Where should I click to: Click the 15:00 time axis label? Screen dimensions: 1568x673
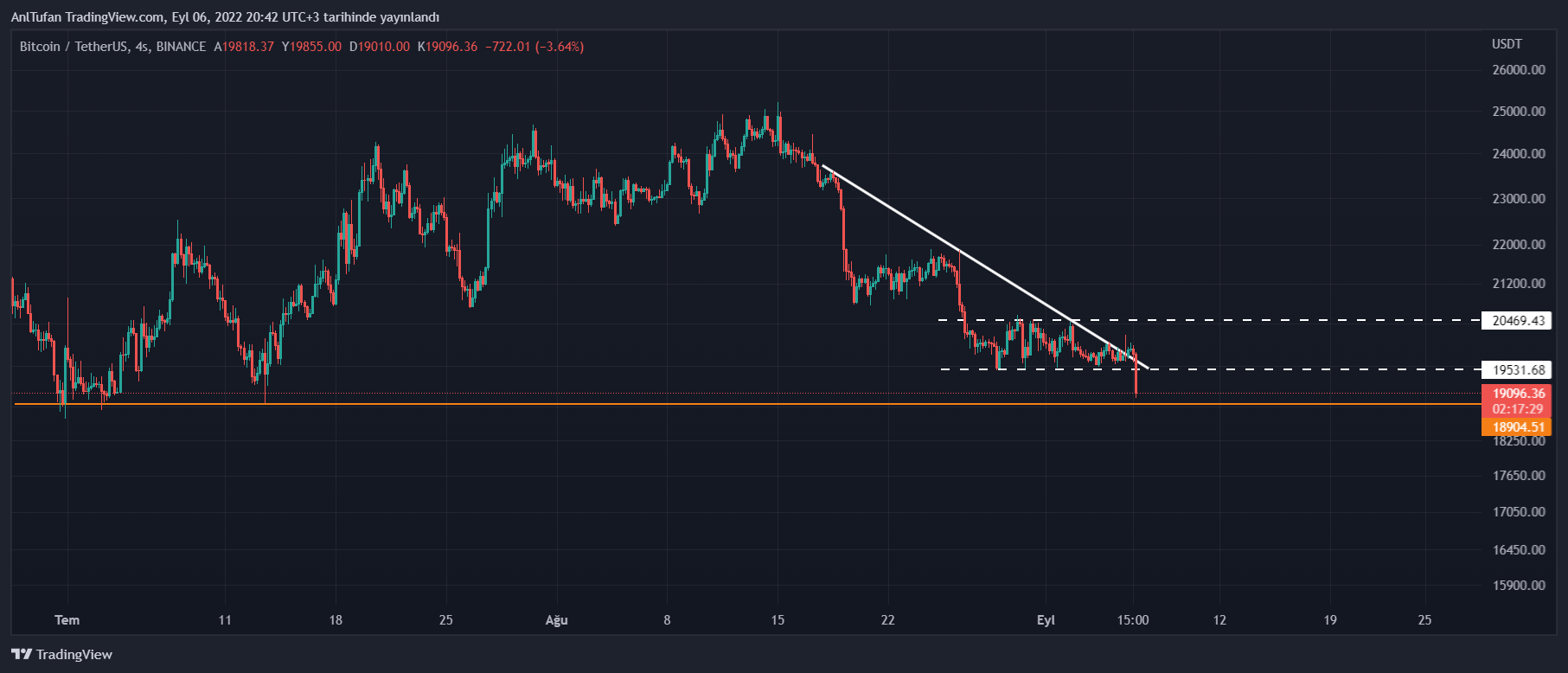click(x=1133, y=620)
